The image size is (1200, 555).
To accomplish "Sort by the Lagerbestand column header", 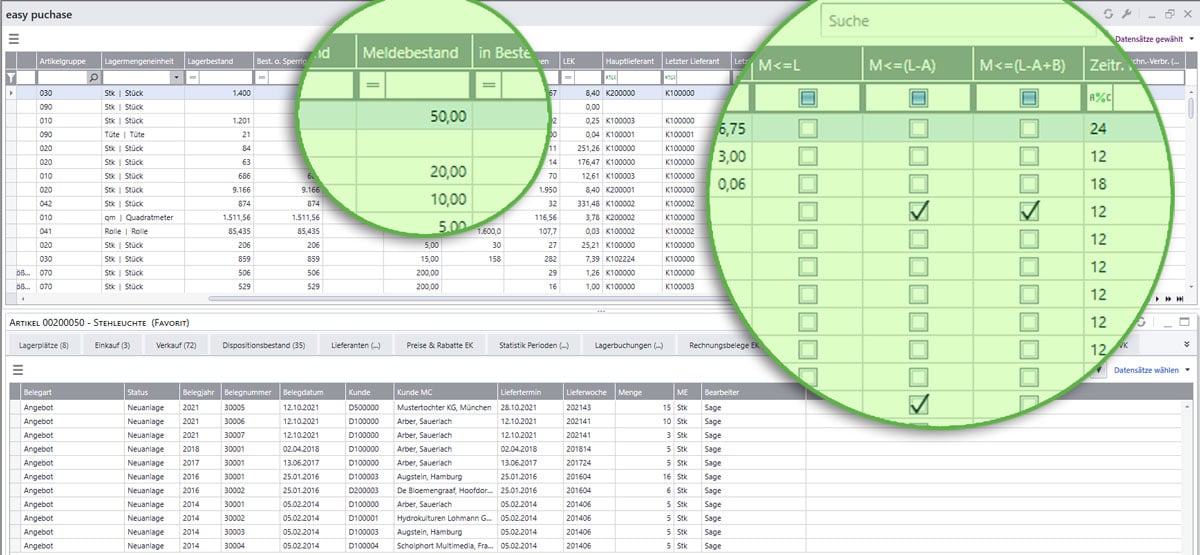I will [x=218, y=61].
